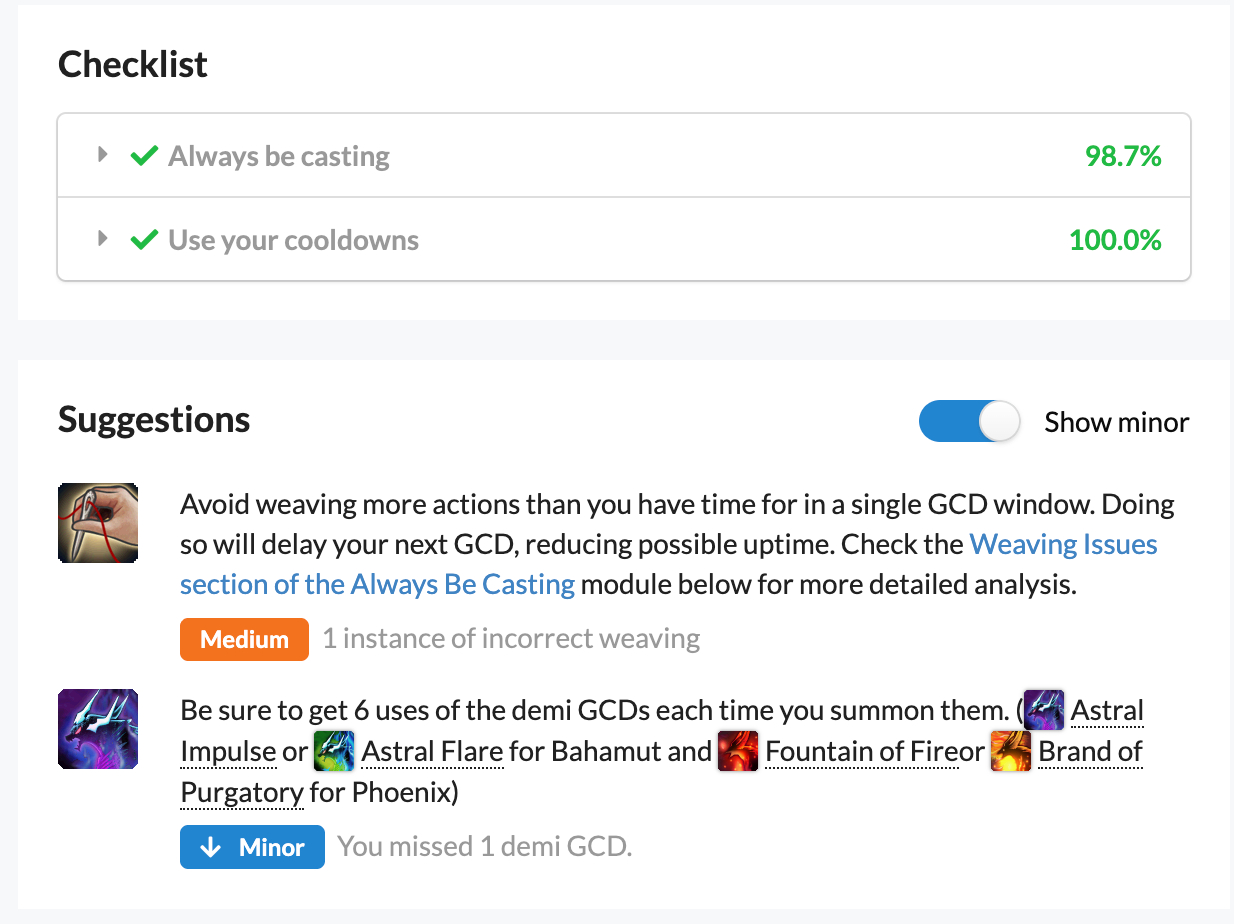Click the blue Minor severity badge
Image resolution: width=1234 pixels, height=924 pixels.
(x=252, y=847)
